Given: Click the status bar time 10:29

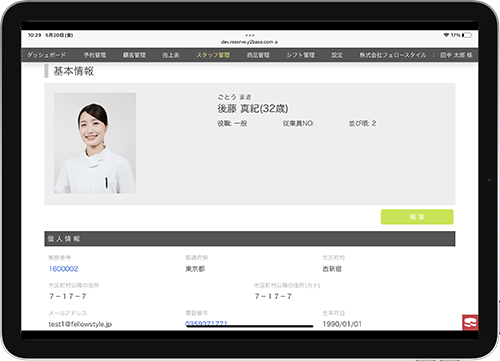Looking at the screenshot, I should point(34,35).
